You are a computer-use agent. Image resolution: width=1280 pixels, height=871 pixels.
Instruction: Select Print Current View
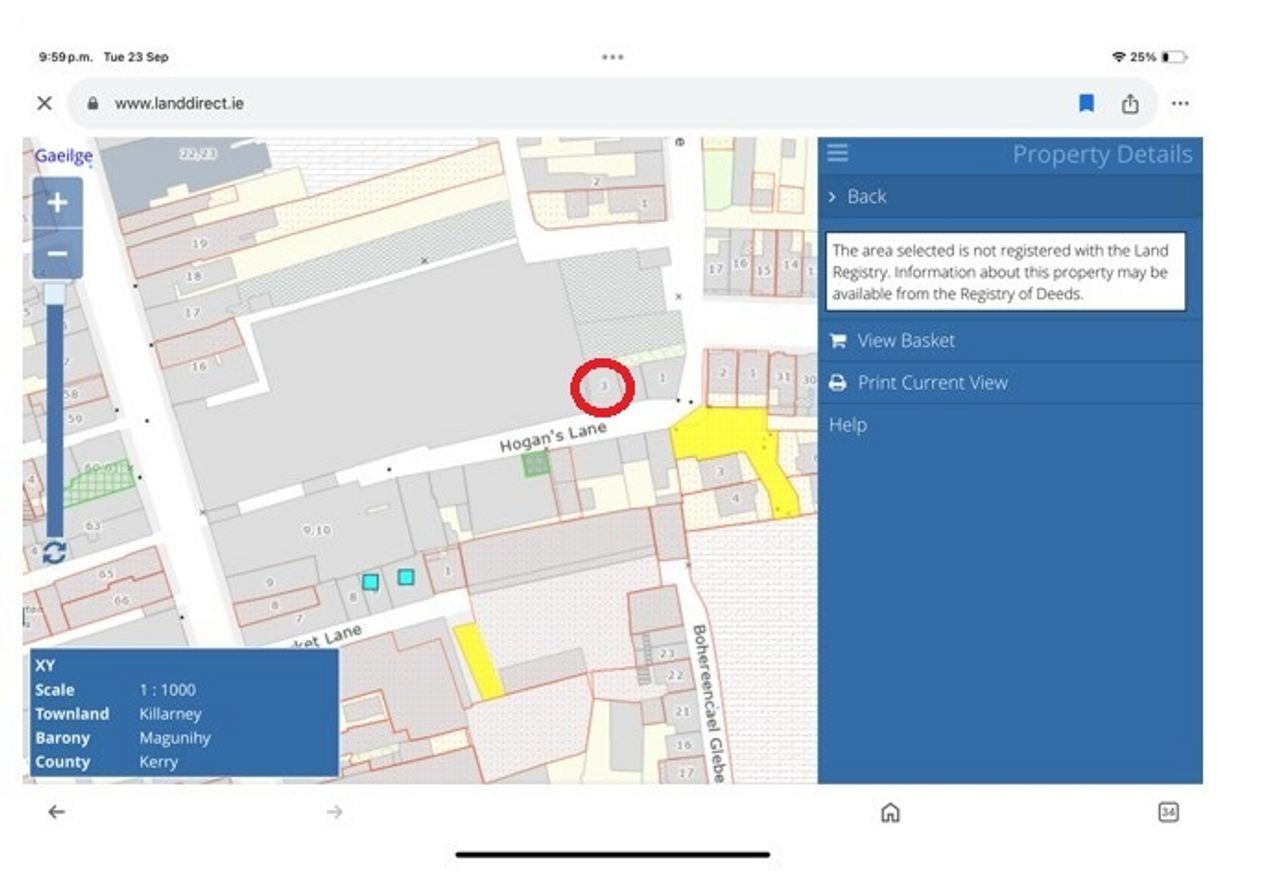(x=932, y=383)
